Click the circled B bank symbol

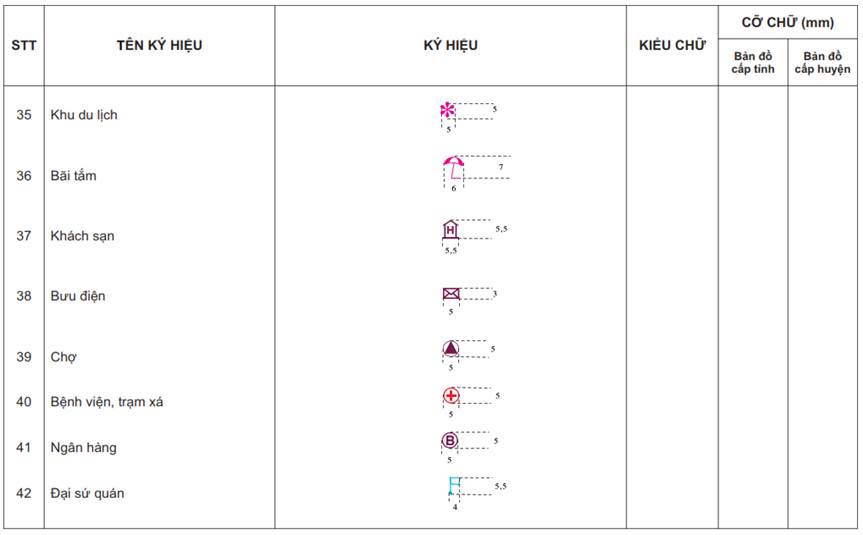(450, 440)
